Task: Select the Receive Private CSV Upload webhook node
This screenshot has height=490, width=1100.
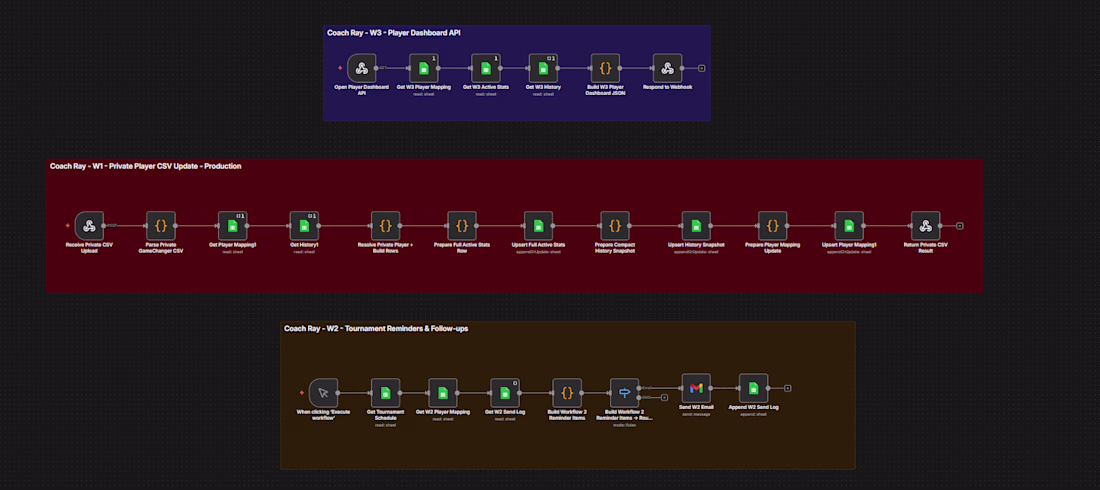Action: [x=89, y=225]
